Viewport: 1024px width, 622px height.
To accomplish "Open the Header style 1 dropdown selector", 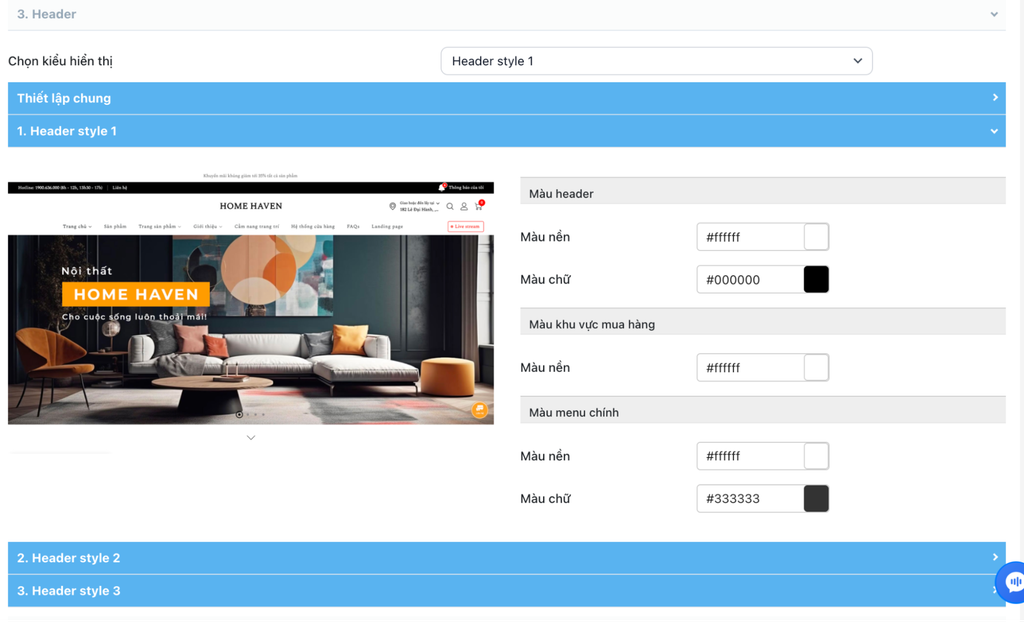I will [x=656, y=61].
